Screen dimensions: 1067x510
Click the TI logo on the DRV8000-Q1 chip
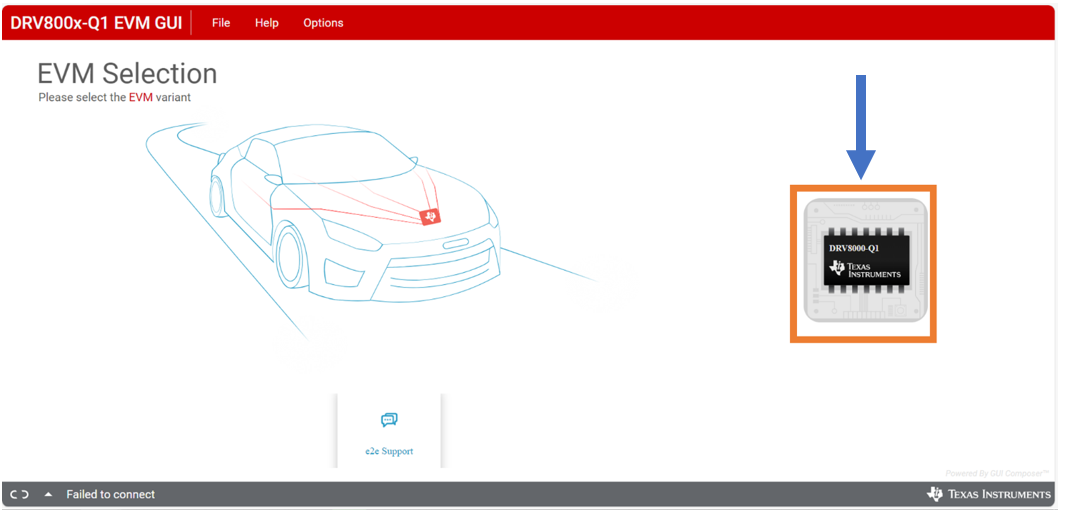click(x=837, y=268)
